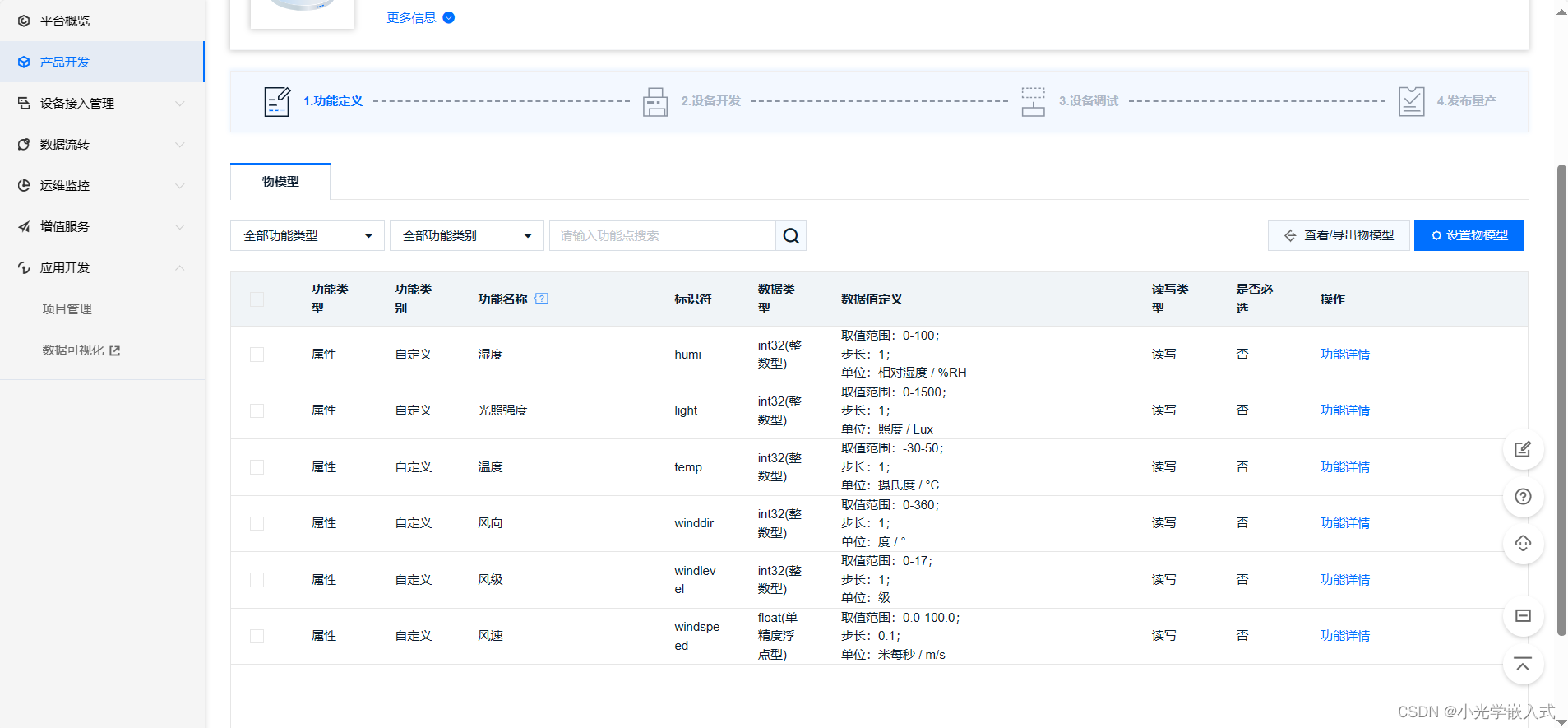Open 功能详情 for the 湿度 row
The height and width of the screenshot is (728, 1568).
[1345, 355]
